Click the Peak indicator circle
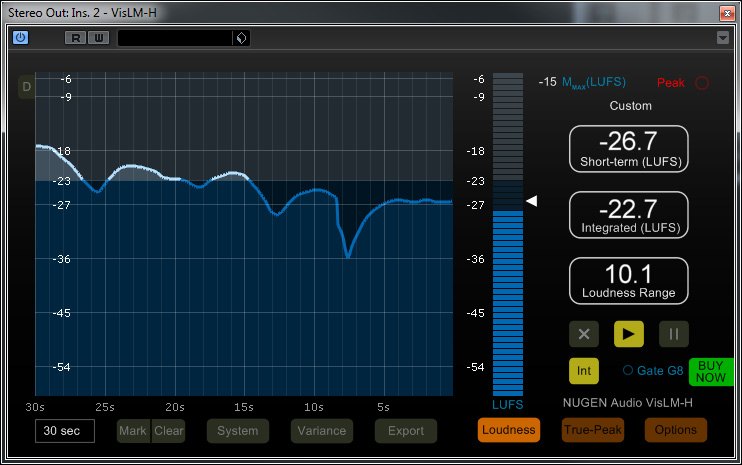This screenshot has width=742, height=465. (702, 83)
